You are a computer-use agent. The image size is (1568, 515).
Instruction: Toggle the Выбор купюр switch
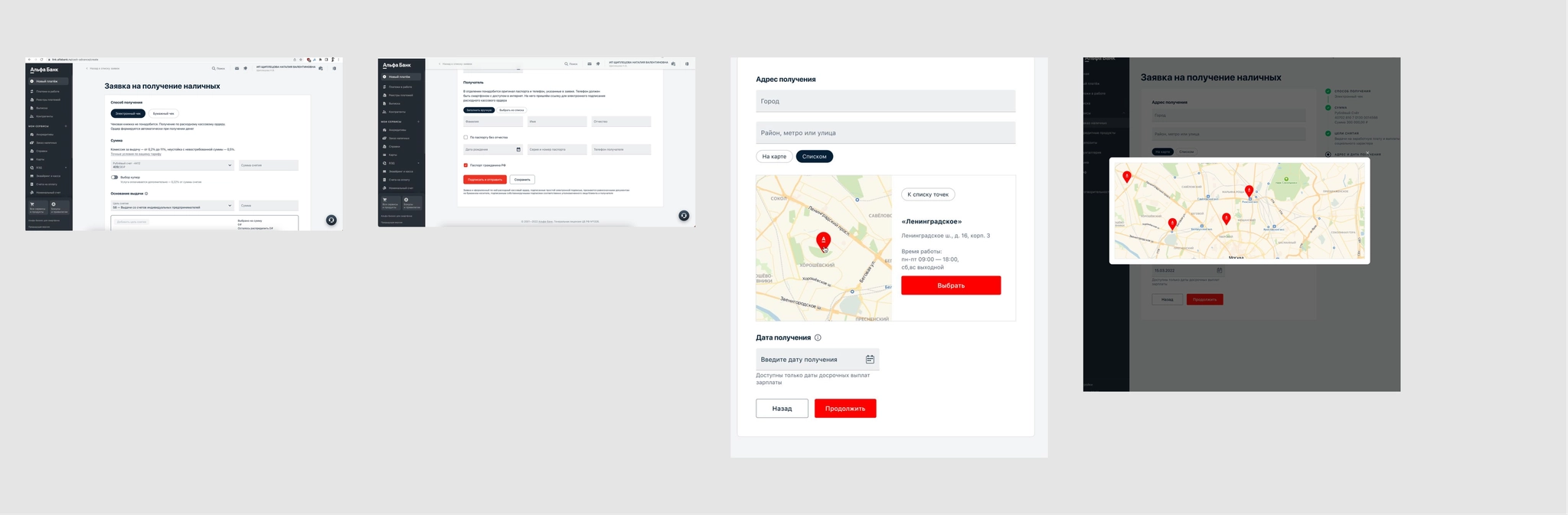click(115, 178)
